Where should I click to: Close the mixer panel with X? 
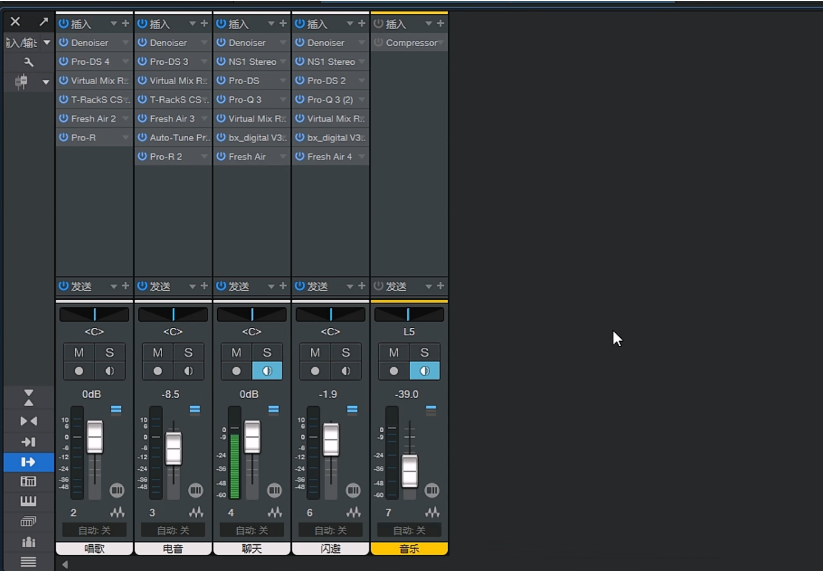[x=15, y=22]
